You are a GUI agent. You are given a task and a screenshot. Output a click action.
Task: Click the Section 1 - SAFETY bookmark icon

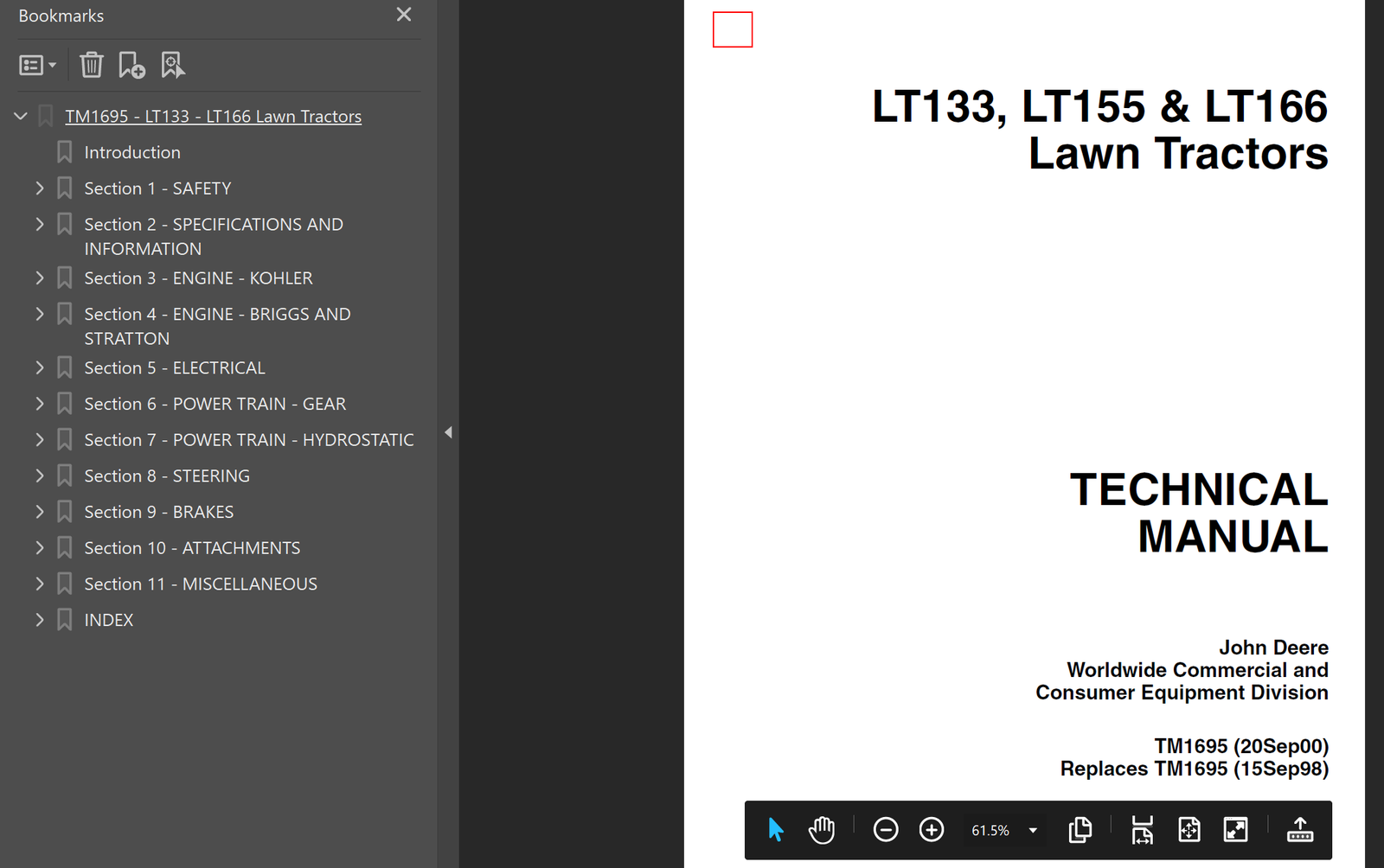pos(64,188)
